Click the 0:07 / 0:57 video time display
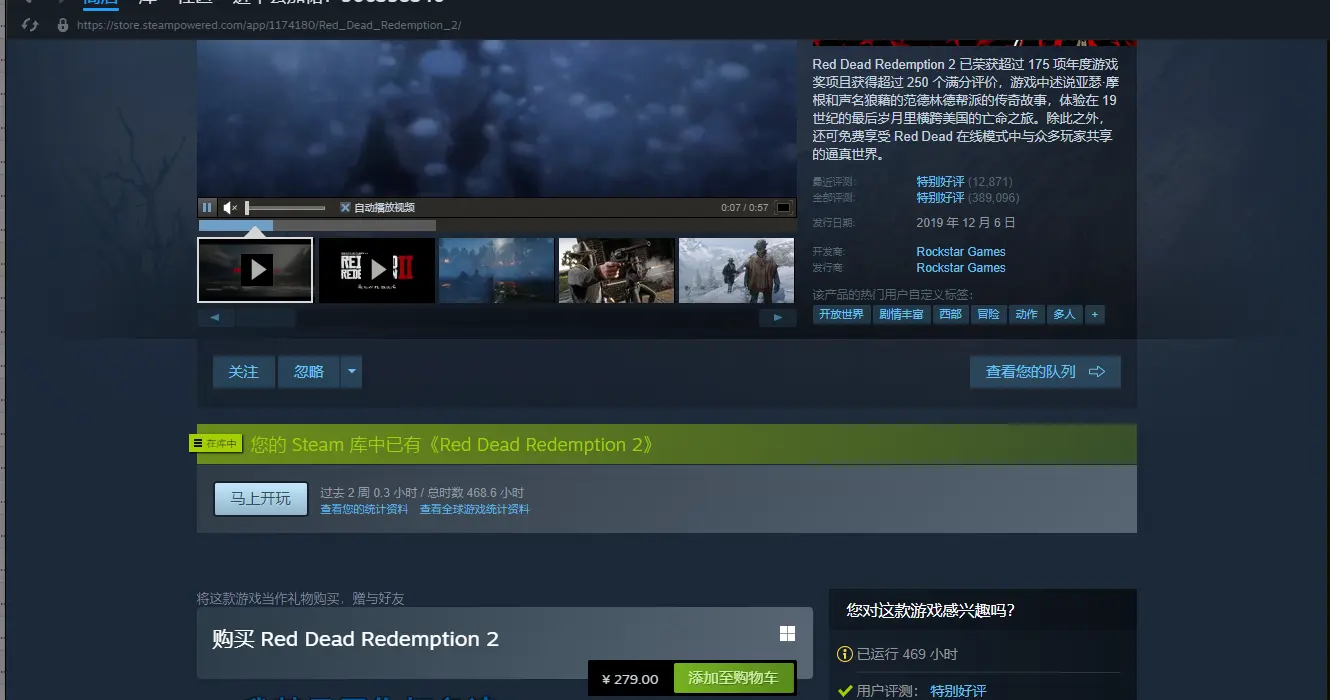The height and width of the screenshot is (700, 1330). pos(744,208)
